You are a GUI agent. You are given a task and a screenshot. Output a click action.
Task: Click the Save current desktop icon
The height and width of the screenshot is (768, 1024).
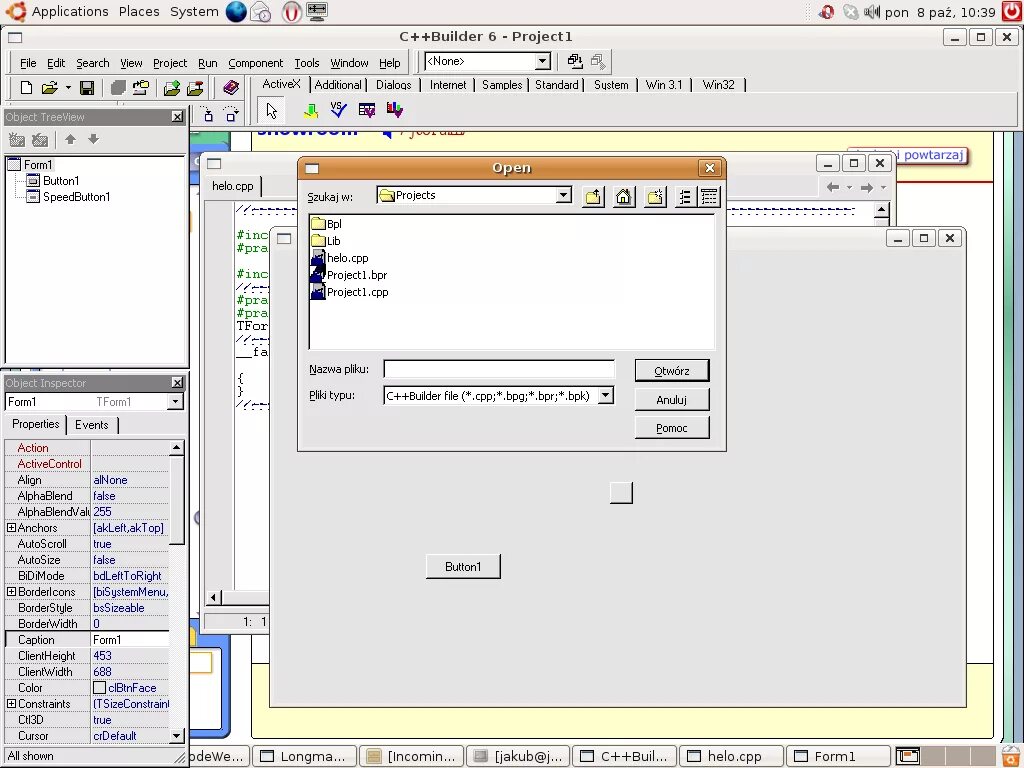point(575,61)
